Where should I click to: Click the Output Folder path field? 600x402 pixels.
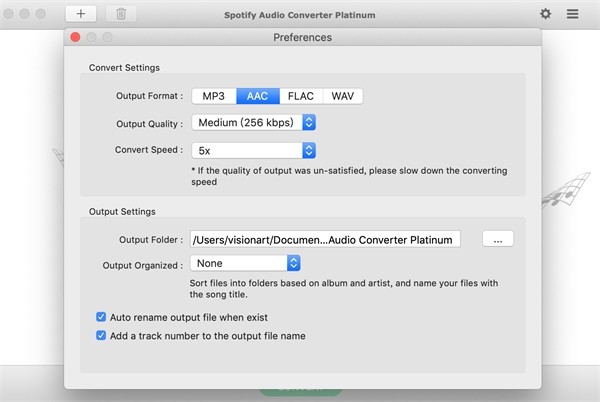[x=325, y=239]
